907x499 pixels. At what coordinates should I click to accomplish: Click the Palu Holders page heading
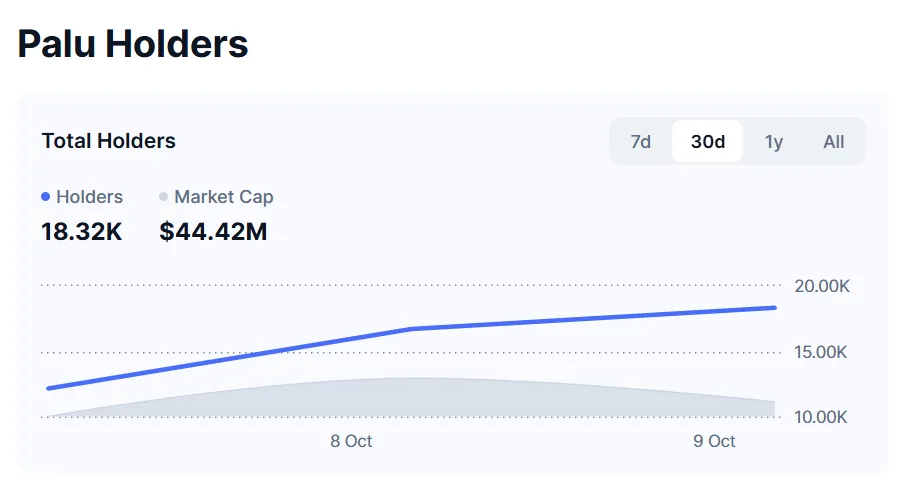(133, 44)
